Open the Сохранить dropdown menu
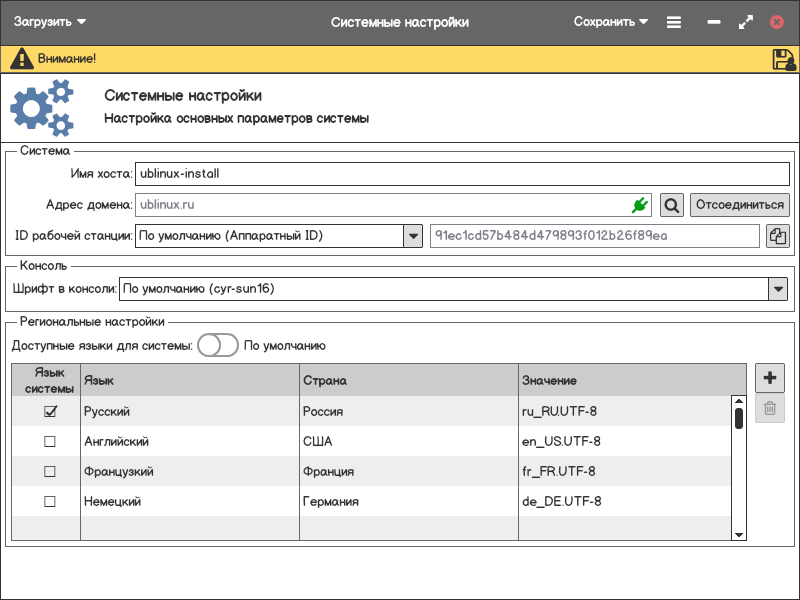The width and height of the screenshot is (800, 600). (610, 21)
